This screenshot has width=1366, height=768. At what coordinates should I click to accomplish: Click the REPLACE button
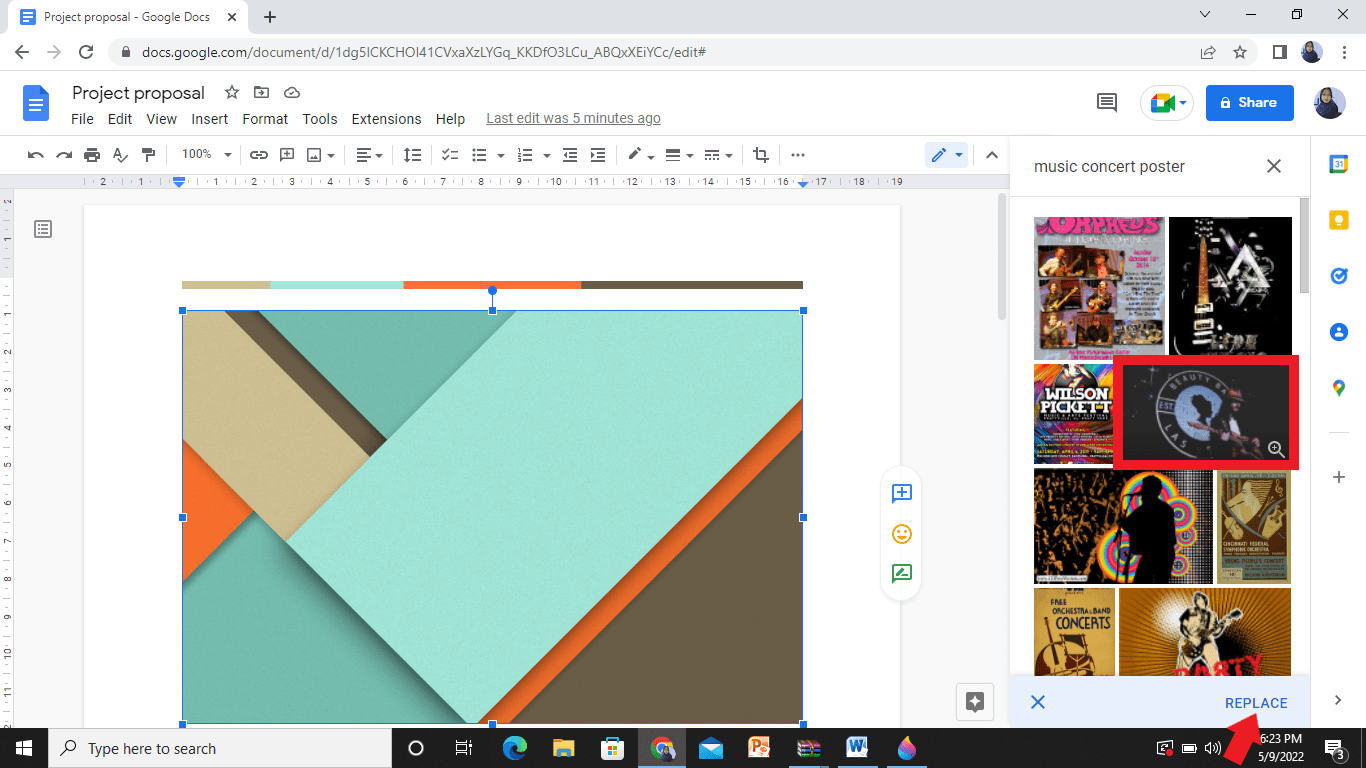coord(1255,702)
